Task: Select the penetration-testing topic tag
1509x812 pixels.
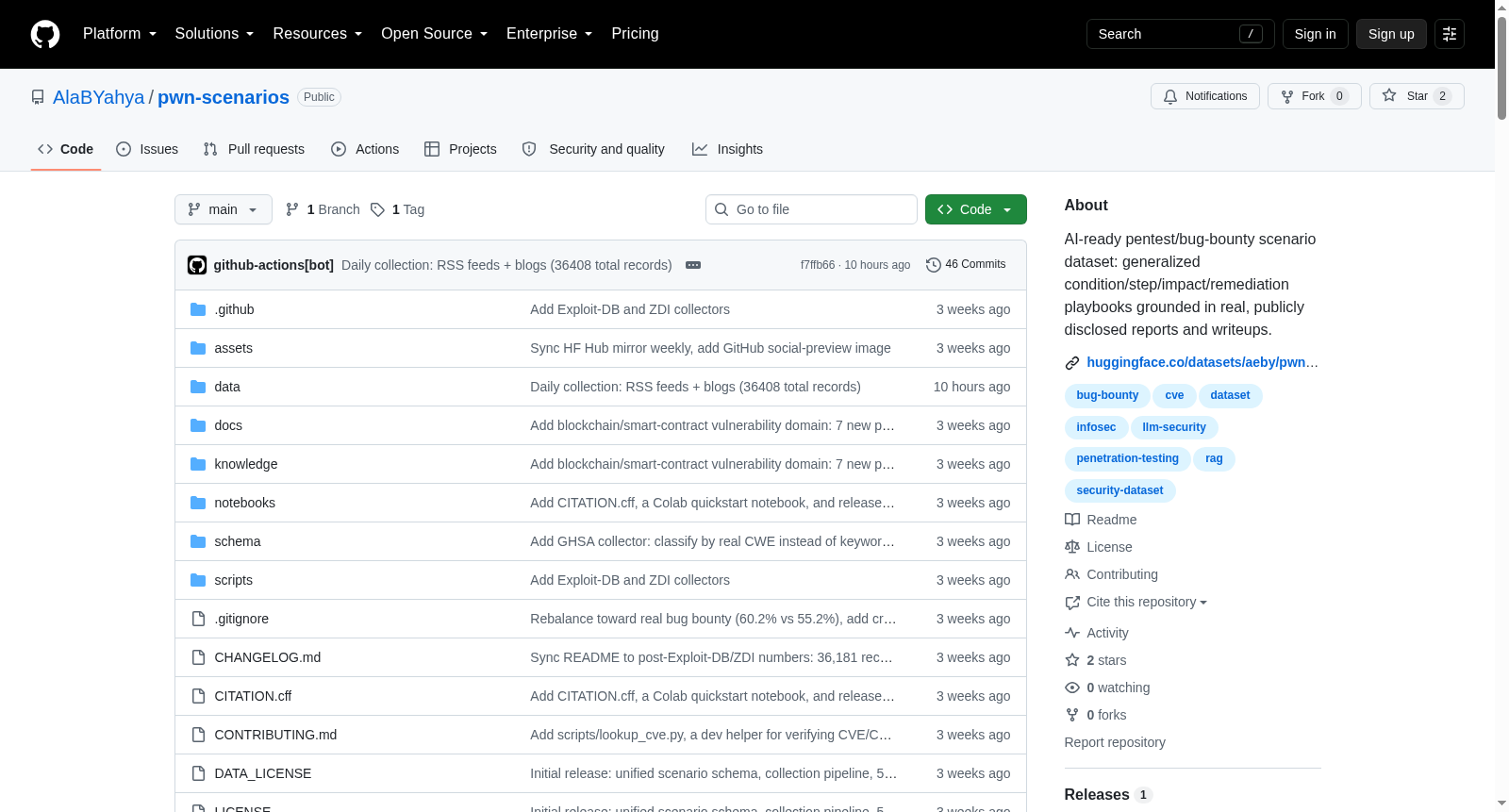Action: tap(1127, 459)
